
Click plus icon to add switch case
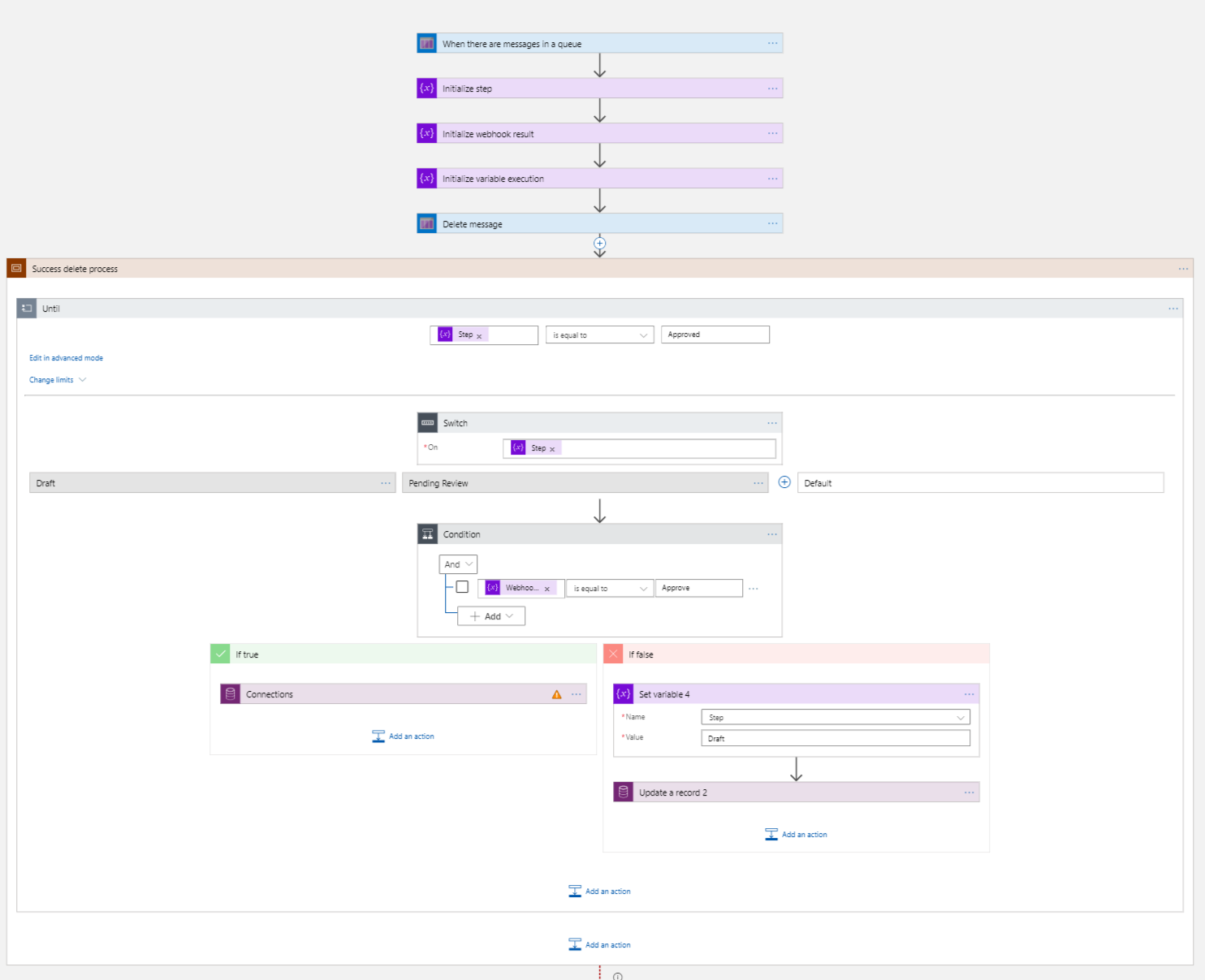784,482
